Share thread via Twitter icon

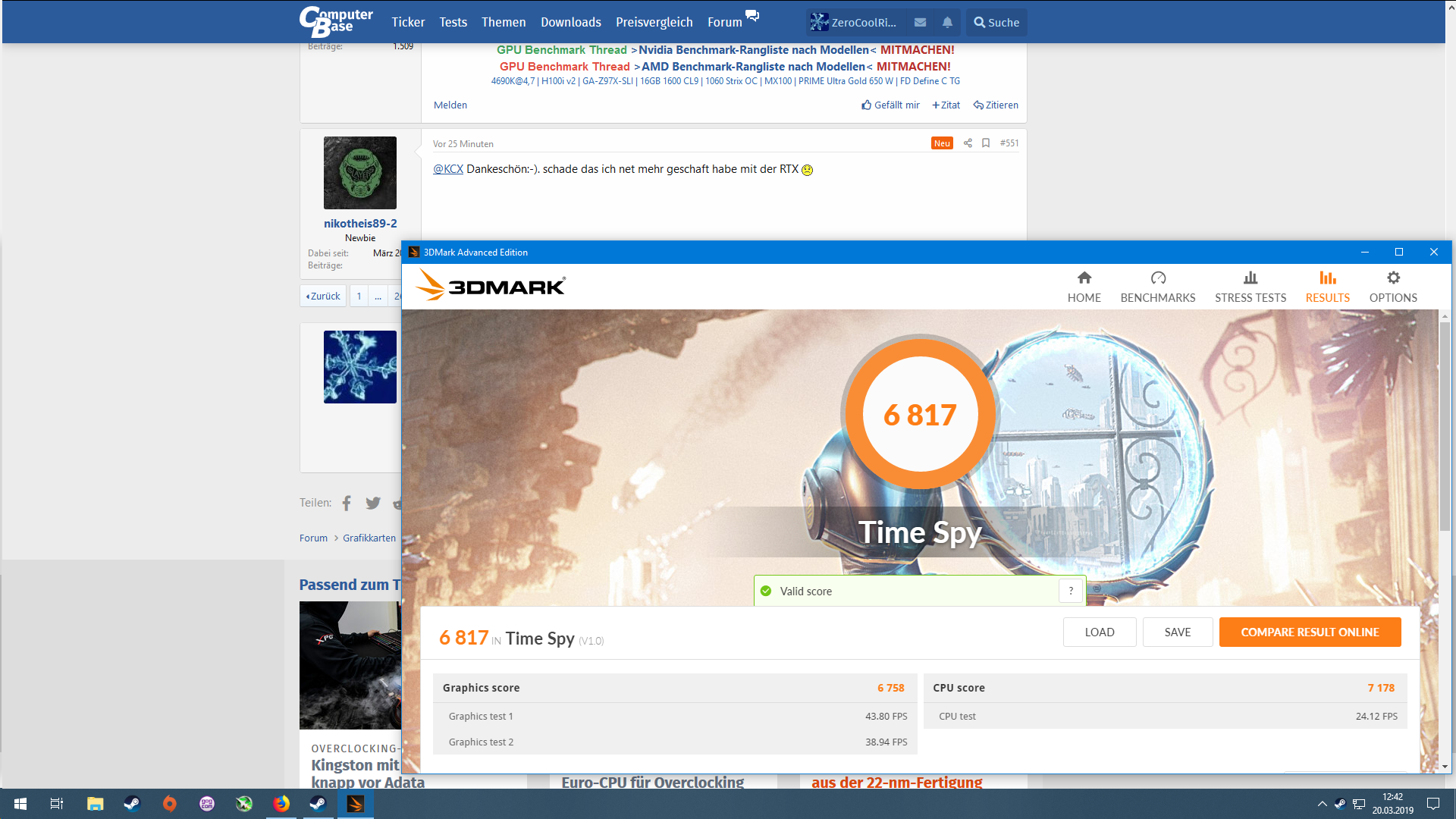373,503
